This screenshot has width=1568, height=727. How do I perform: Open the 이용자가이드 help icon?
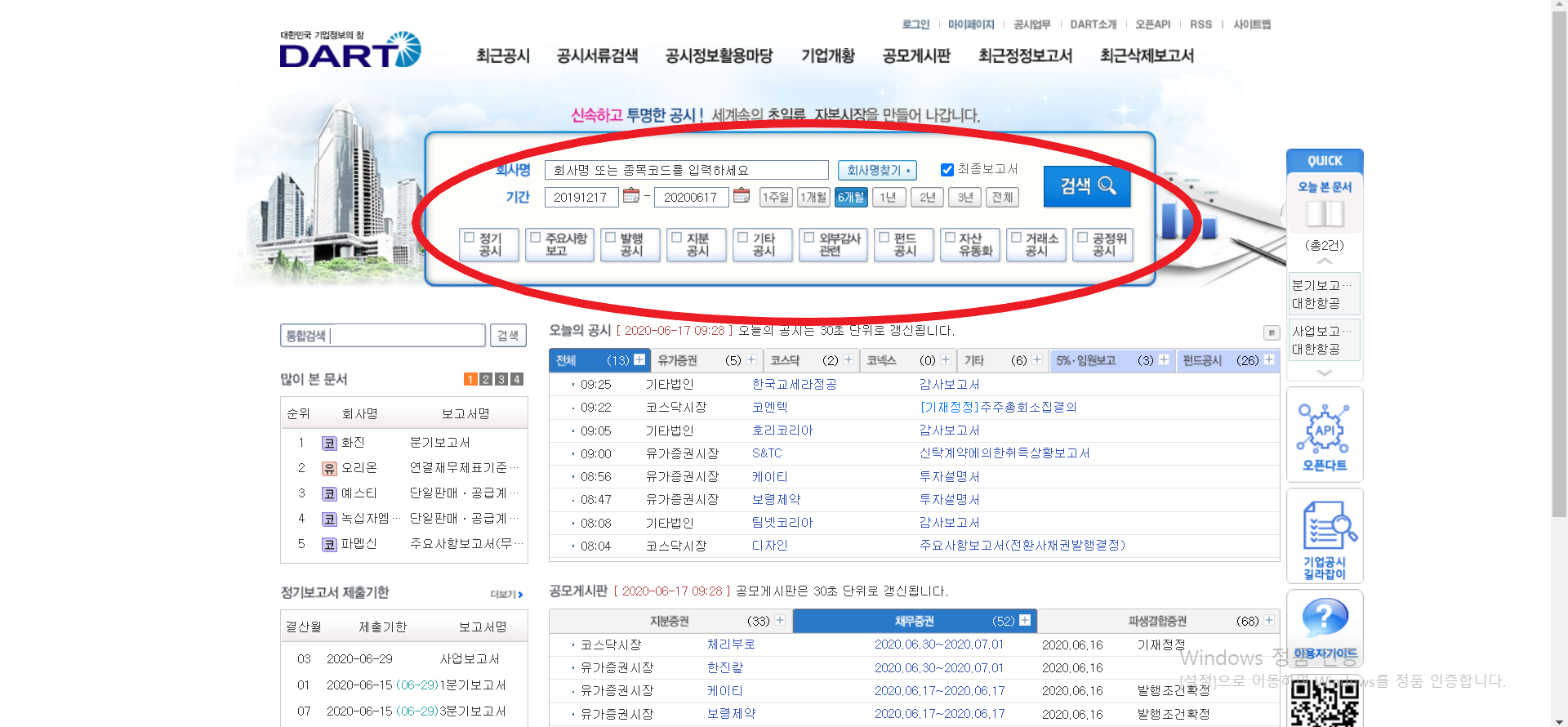pos(1324,627)
